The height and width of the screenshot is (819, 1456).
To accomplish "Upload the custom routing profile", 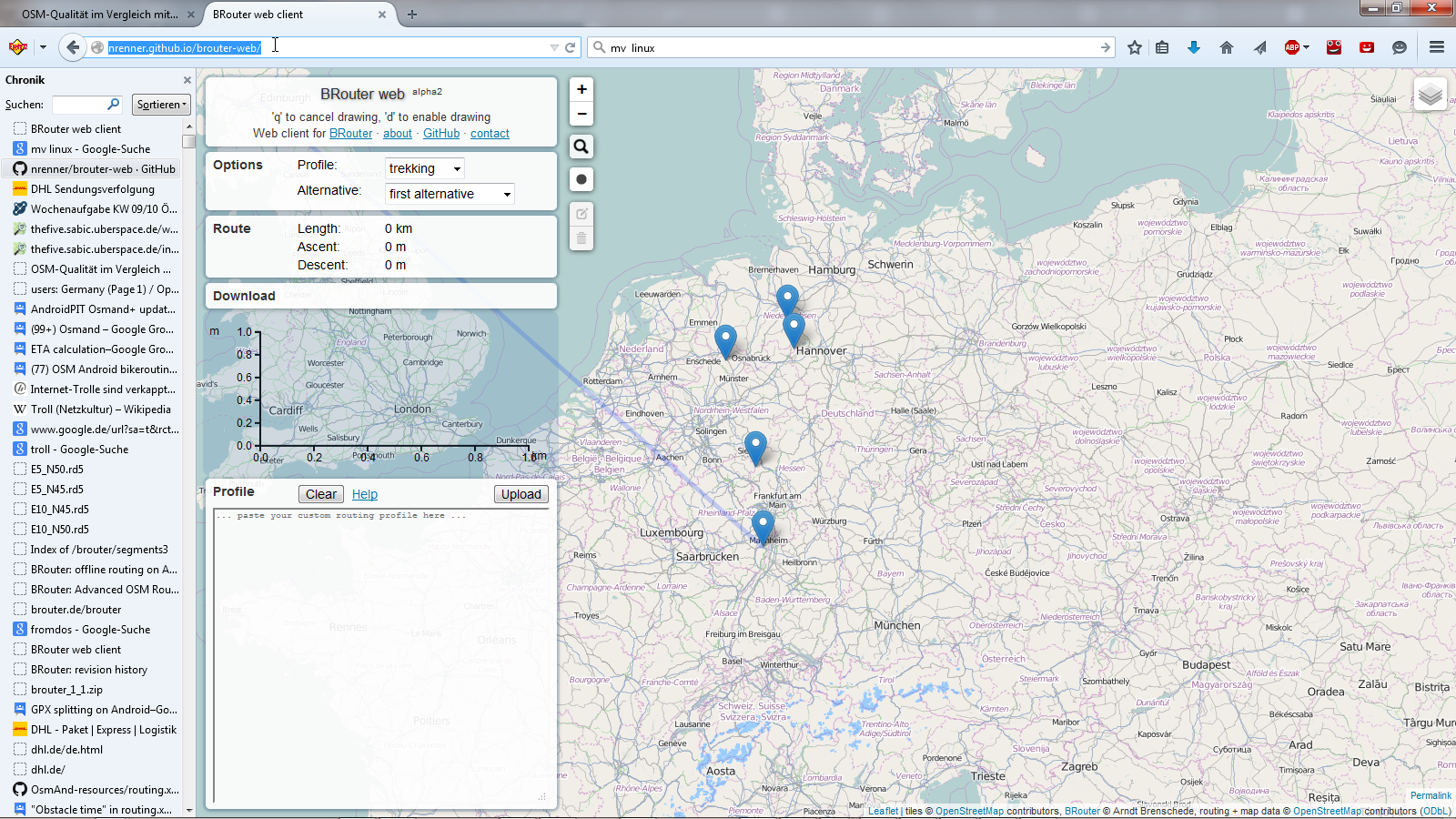I will 521,494.
